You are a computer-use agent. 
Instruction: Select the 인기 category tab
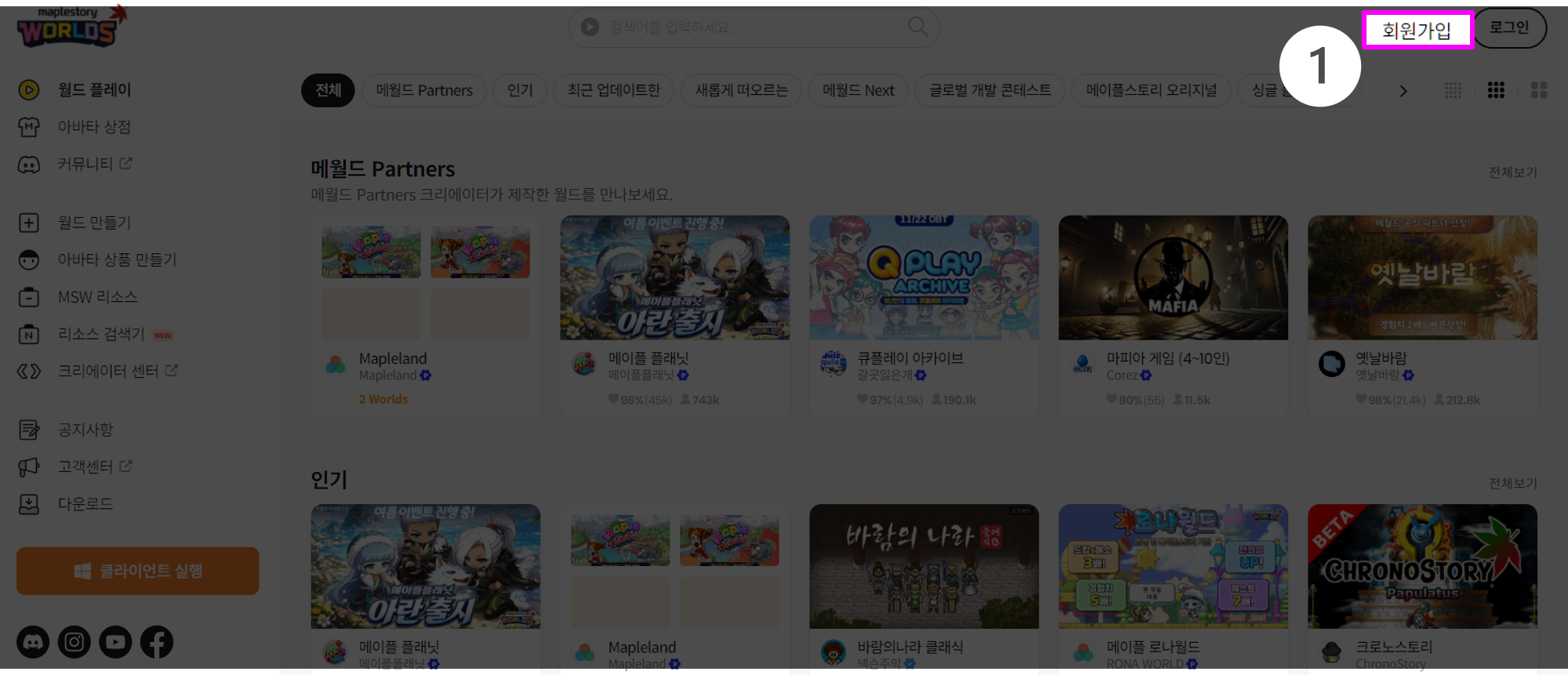click(x=520, y=90)
